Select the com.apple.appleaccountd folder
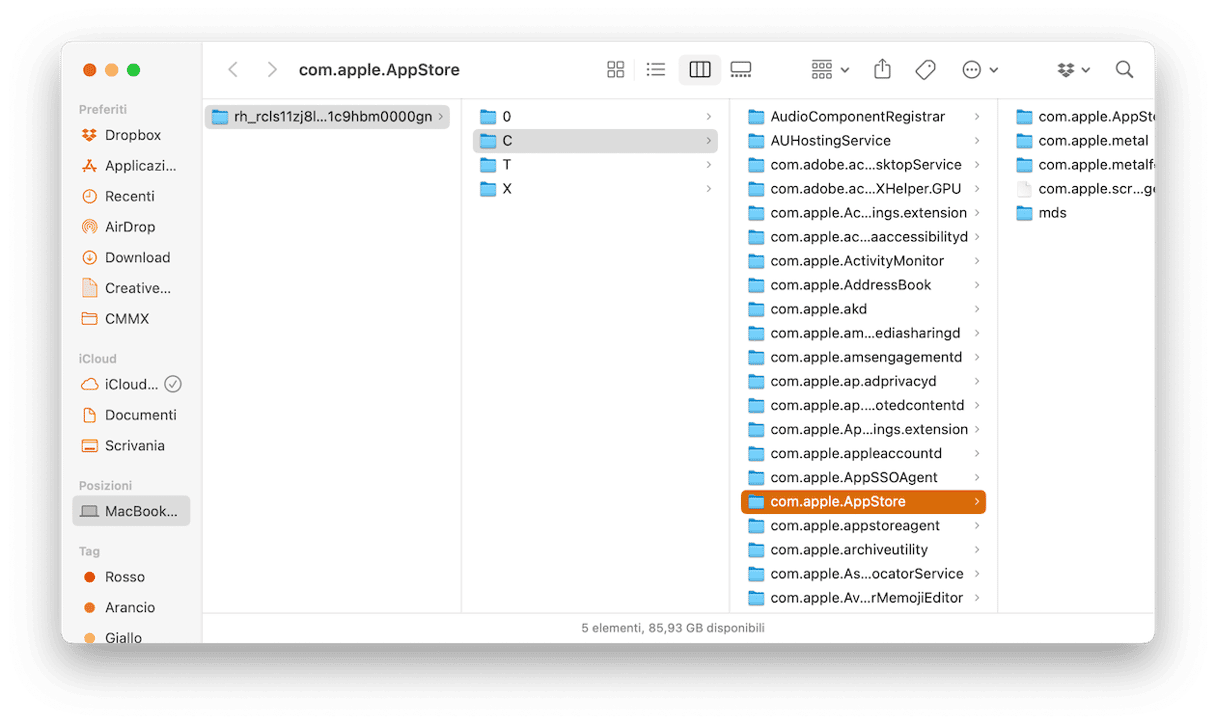 pos(863,453)
